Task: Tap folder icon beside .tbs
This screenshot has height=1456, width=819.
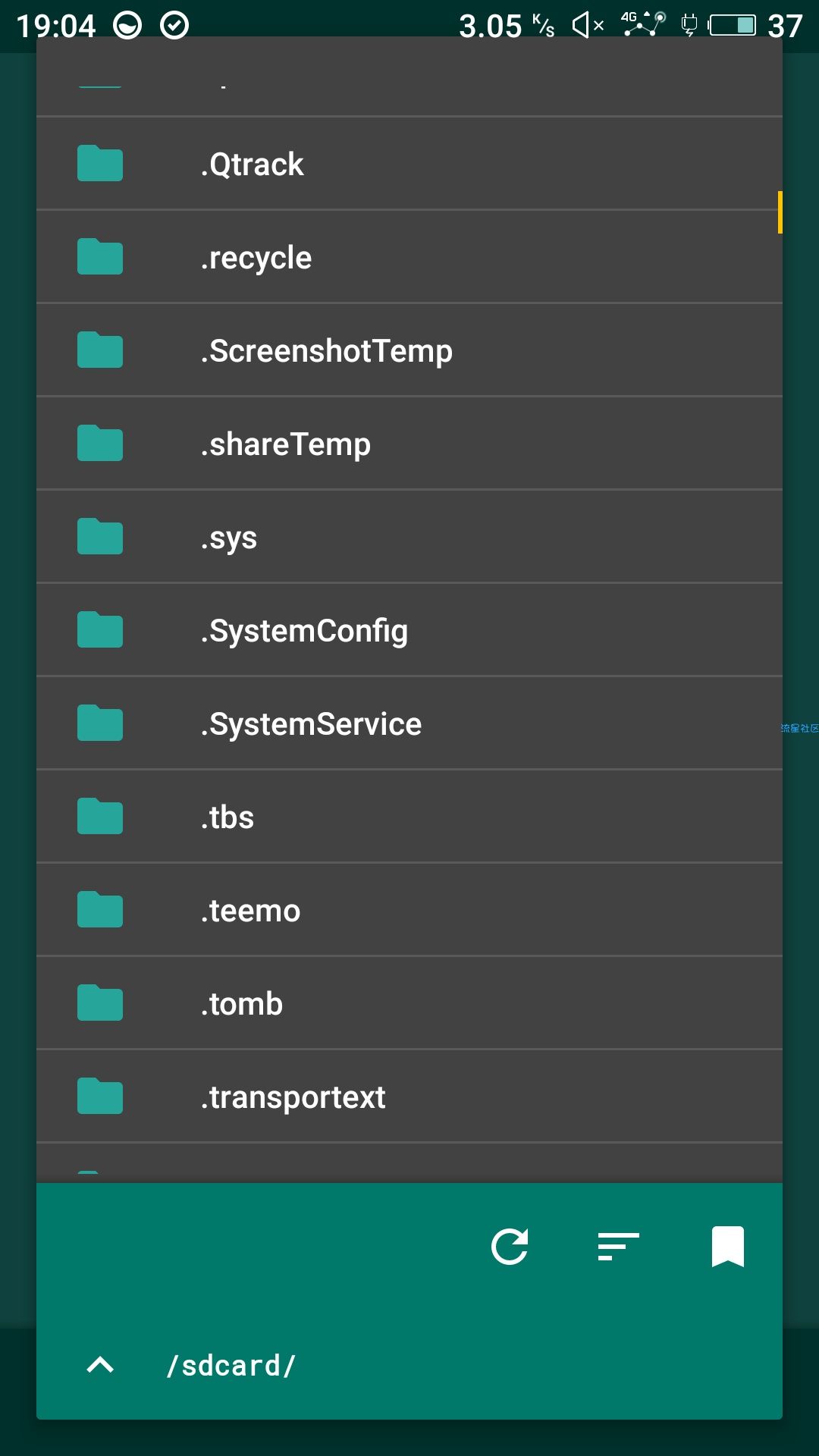Action: pyautogui.click(x=100, y=817)
